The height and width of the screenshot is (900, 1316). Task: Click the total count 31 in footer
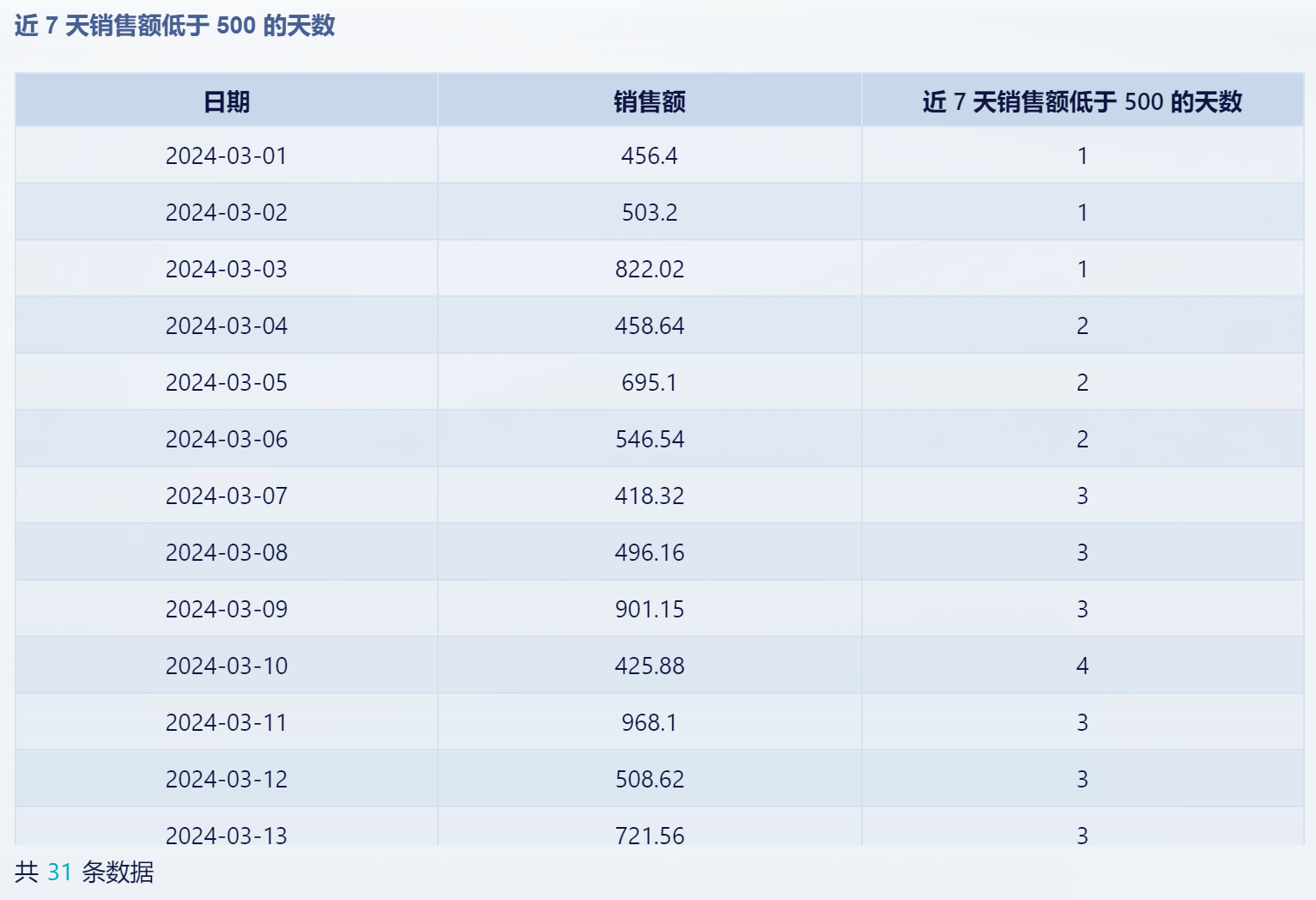click(59, 873)
